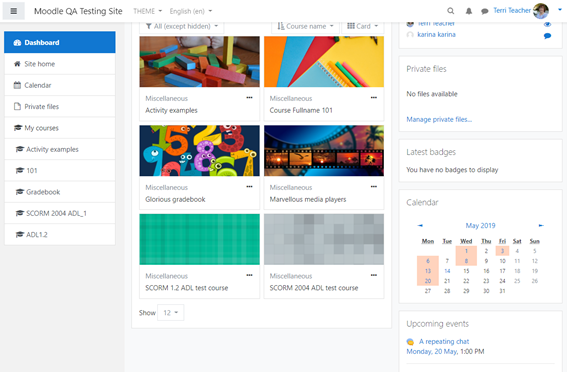Select May 3 in the calendar
This screenshot has width=567, height=372.
[502, 251]
